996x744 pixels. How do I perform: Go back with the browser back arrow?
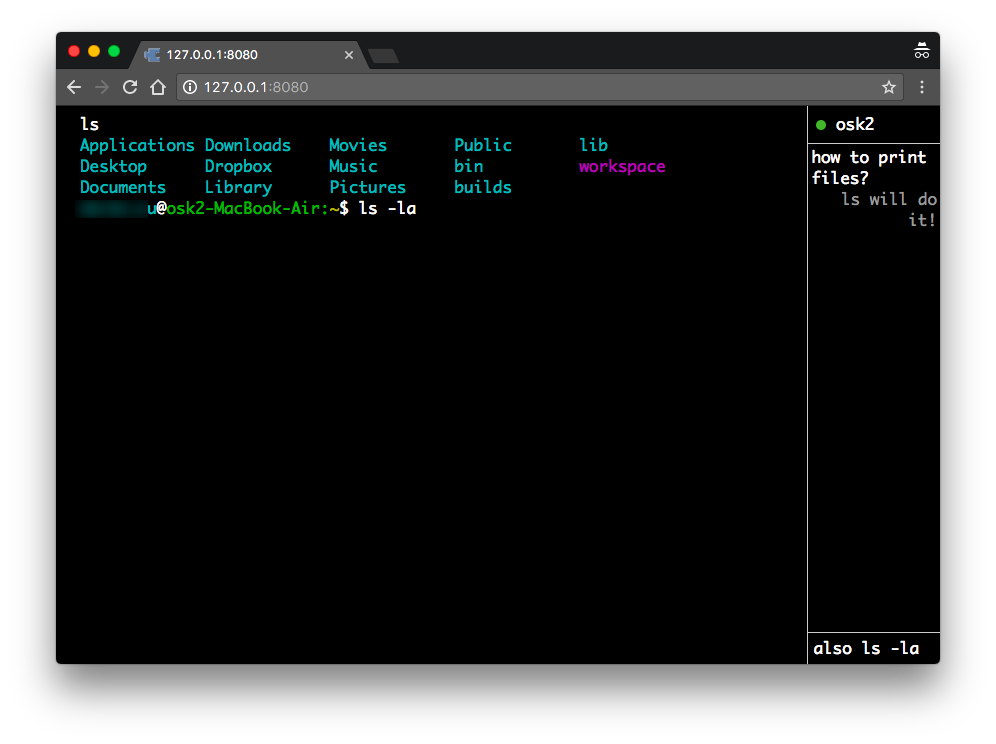click(x=74, y=87)
